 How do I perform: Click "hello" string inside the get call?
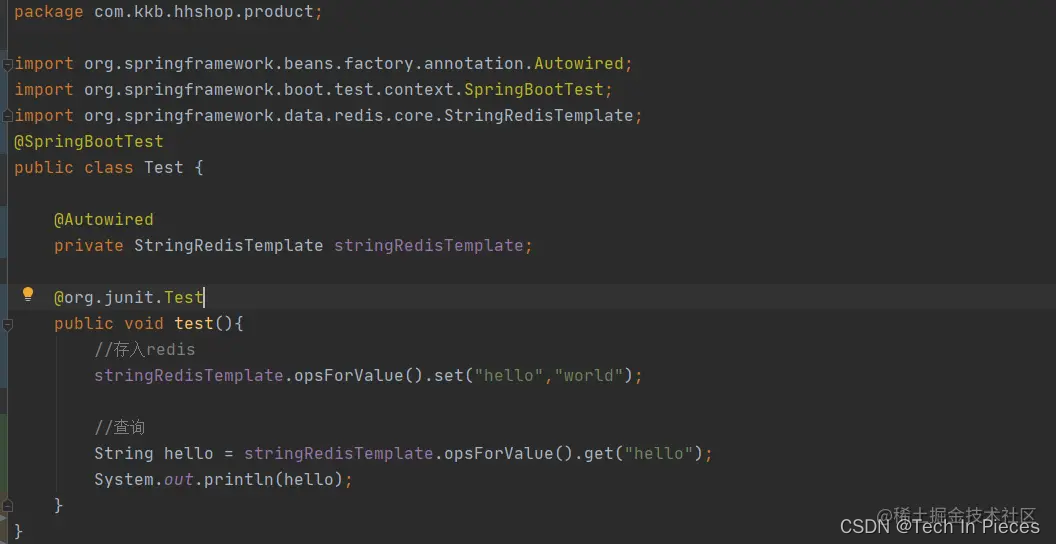tap(659, 454)
